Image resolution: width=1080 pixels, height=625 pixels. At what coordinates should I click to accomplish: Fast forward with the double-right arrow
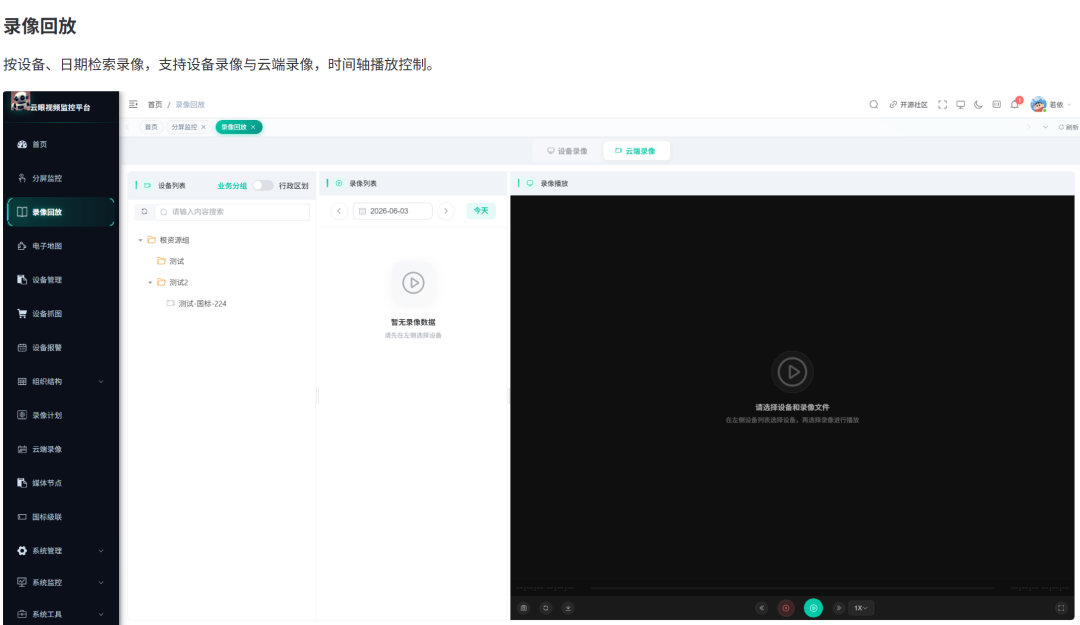[838, 608]
